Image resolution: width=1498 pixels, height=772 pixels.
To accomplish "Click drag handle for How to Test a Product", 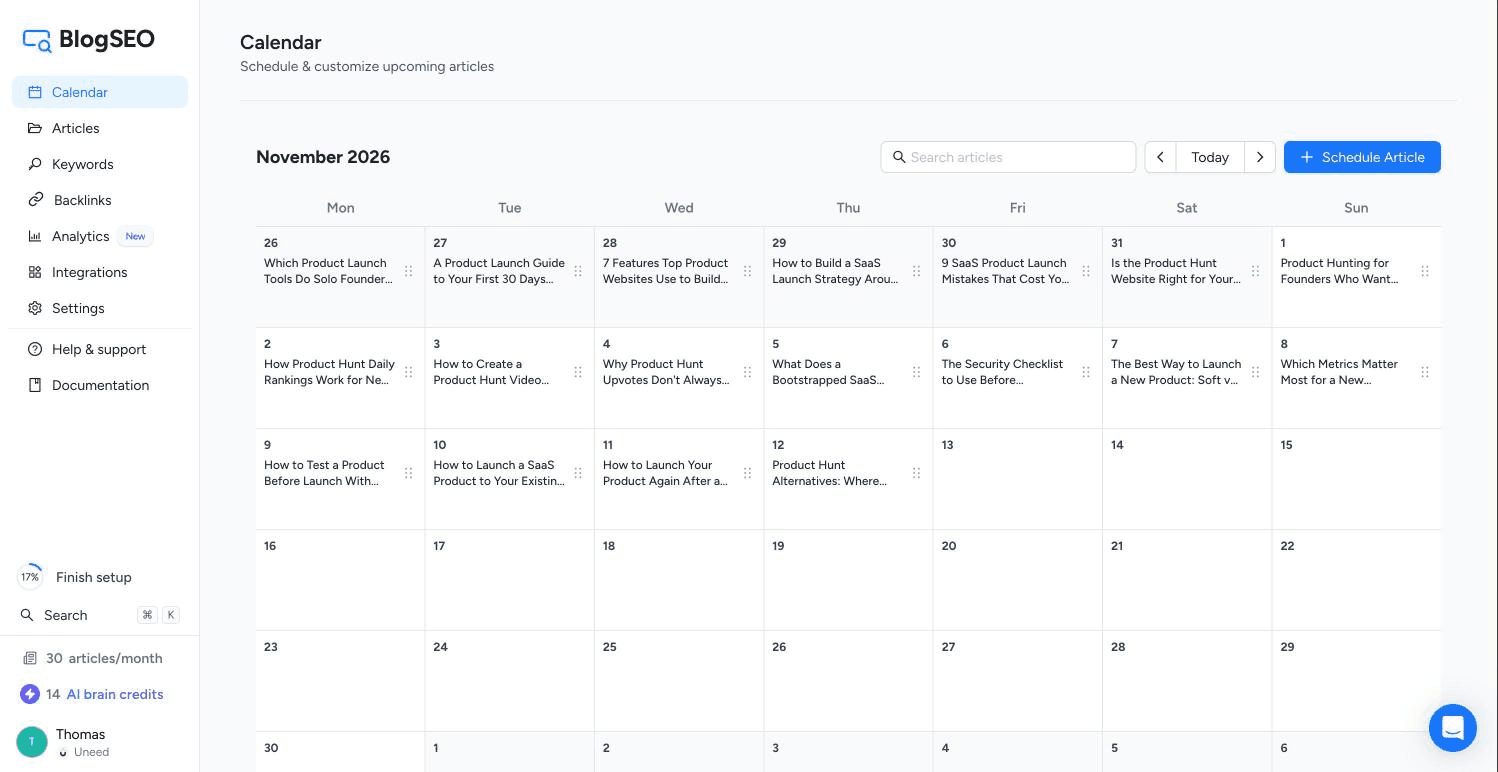I will click(x=408, y=473).
